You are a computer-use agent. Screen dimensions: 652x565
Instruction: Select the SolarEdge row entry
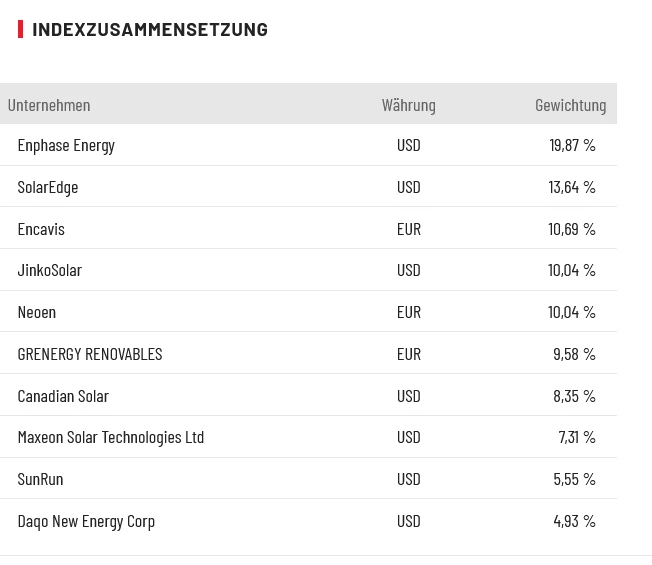coord(48,187)
